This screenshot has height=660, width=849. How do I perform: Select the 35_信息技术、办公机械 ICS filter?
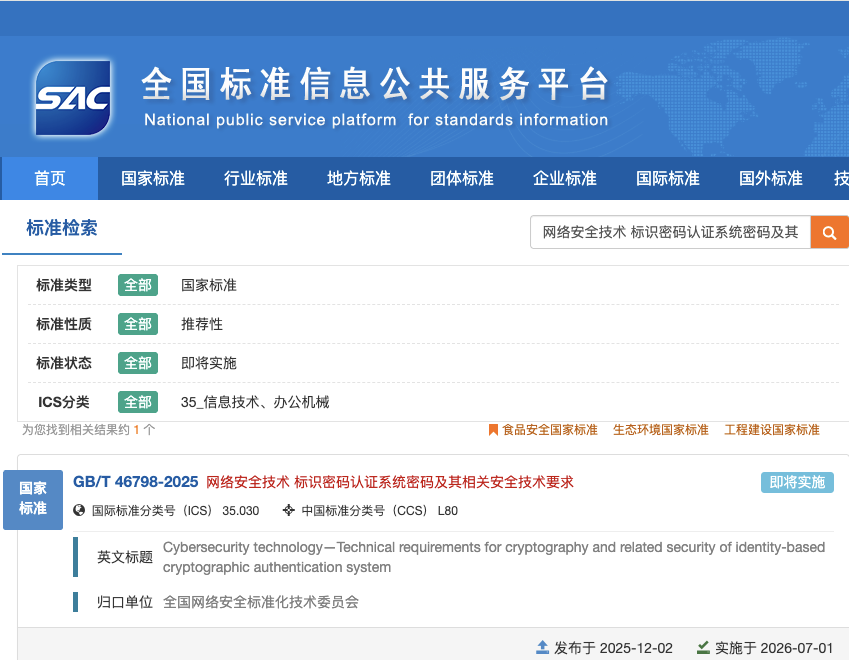pos(255,402)
